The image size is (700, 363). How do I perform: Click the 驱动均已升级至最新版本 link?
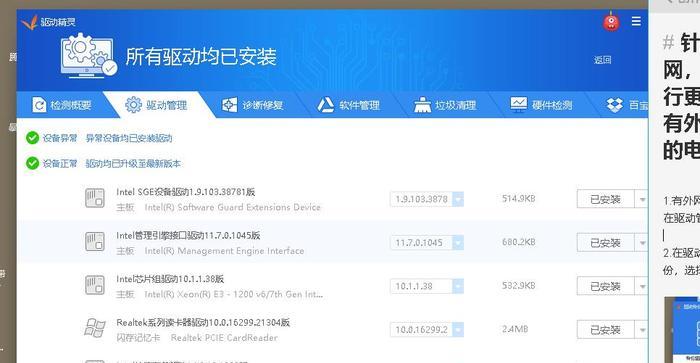click(x=133, y=164)
